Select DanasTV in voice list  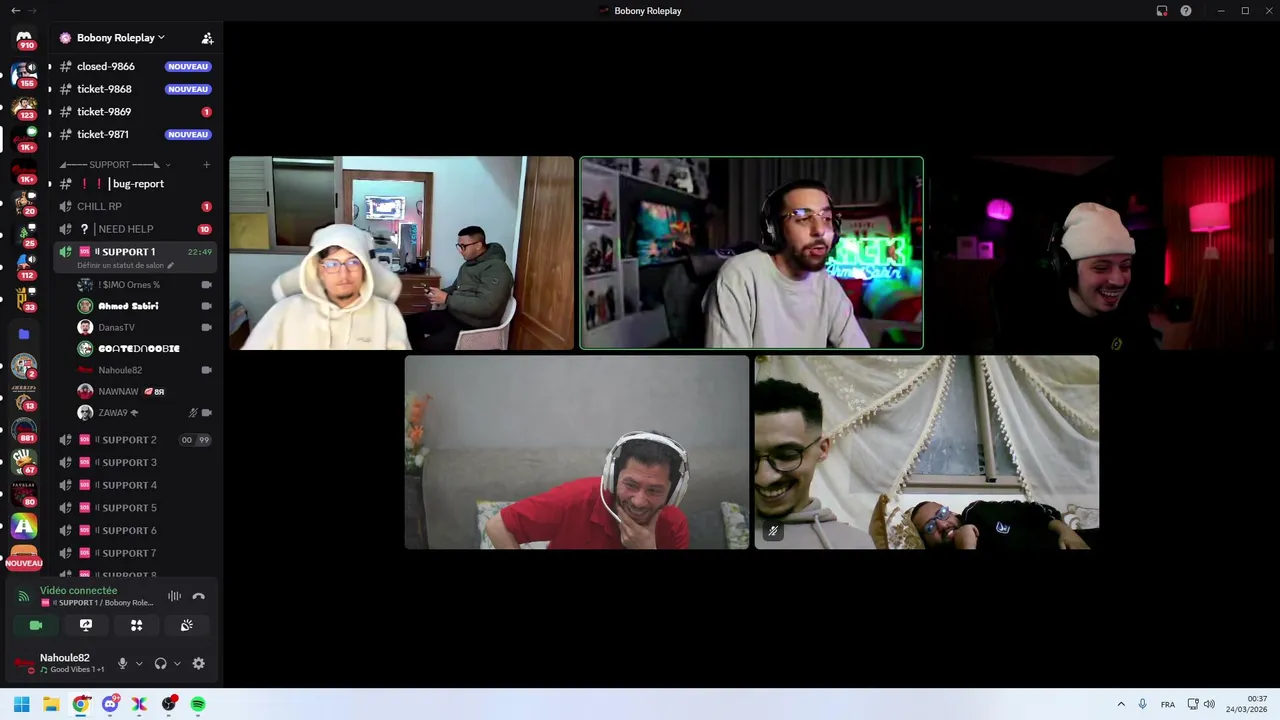145,327
